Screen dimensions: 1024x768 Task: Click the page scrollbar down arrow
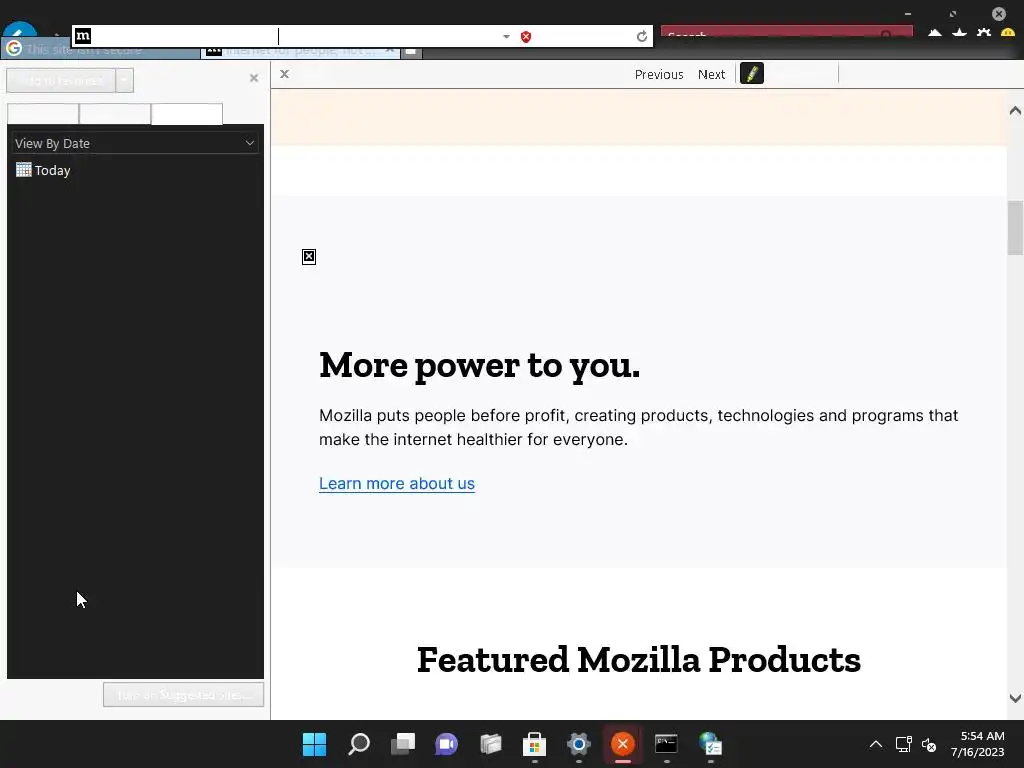coord(1015,698)
